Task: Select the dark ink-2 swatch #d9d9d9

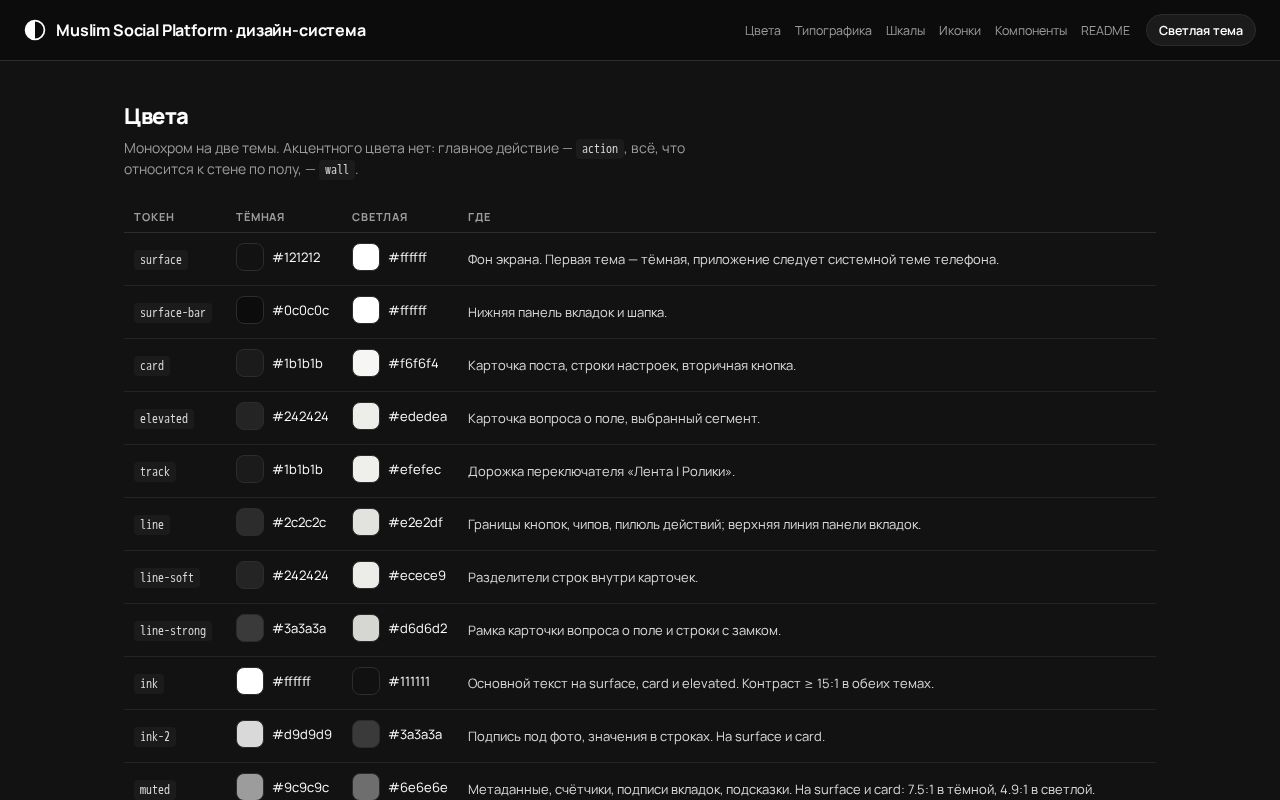Action: tap(250, 734)
